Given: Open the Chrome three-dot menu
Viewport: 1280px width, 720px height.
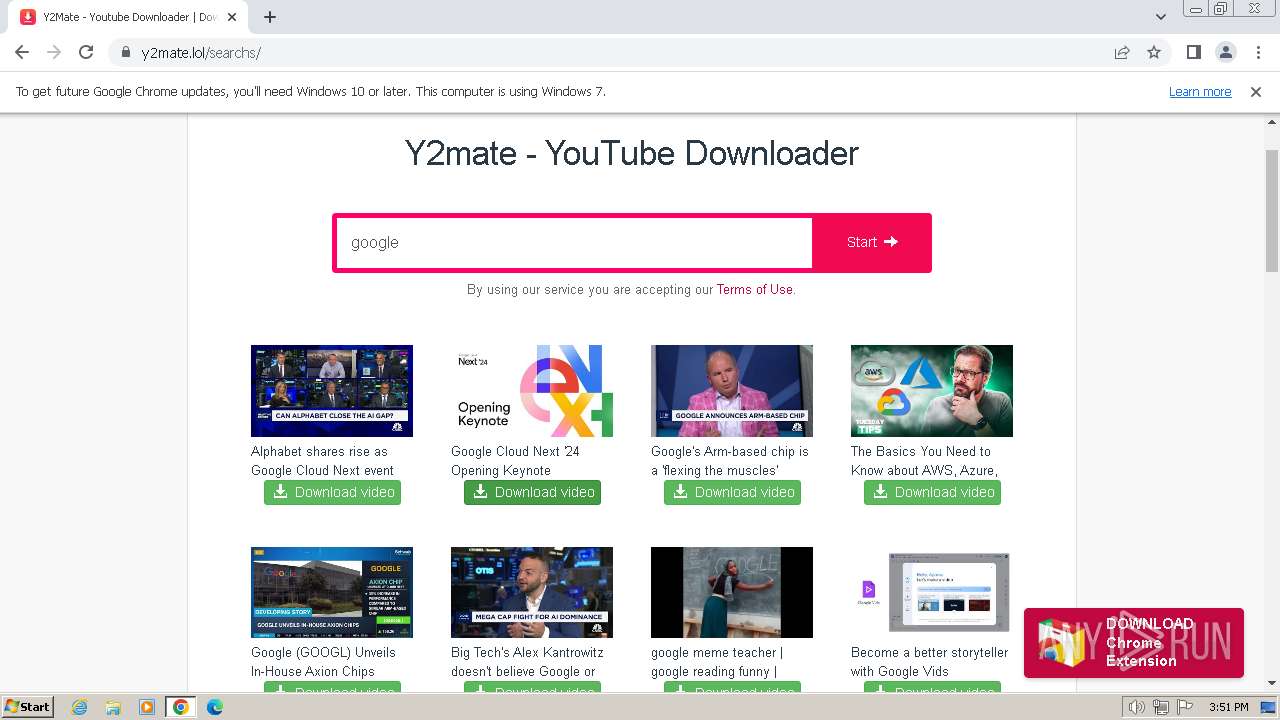Looking at the screenshot, I should (1258, 53).
